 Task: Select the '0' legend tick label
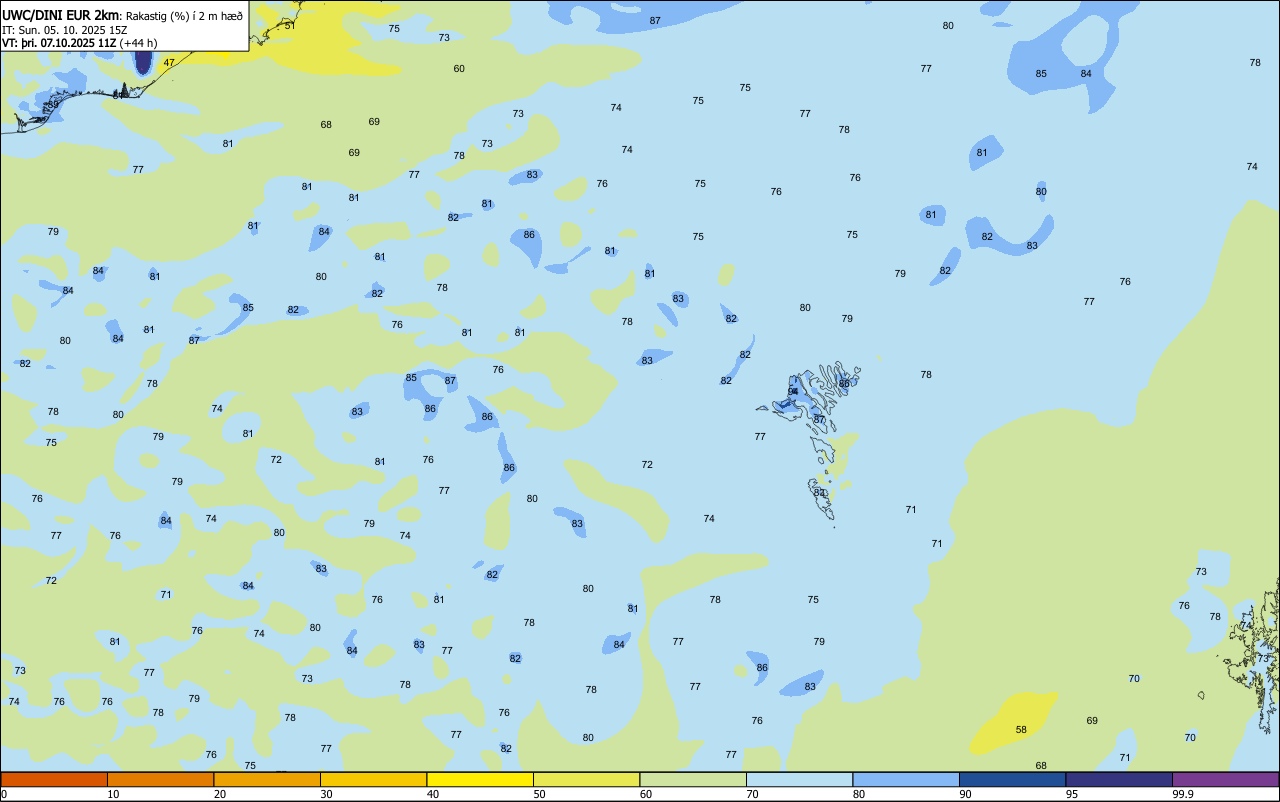4,794
